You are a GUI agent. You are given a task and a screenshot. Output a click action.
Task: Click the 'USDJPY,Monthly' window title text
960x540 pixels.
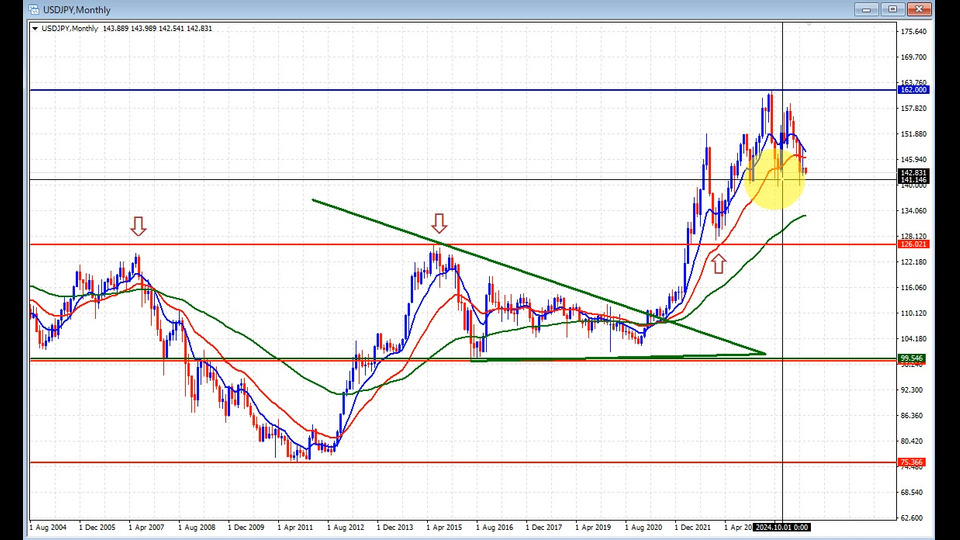pos(77,10)
